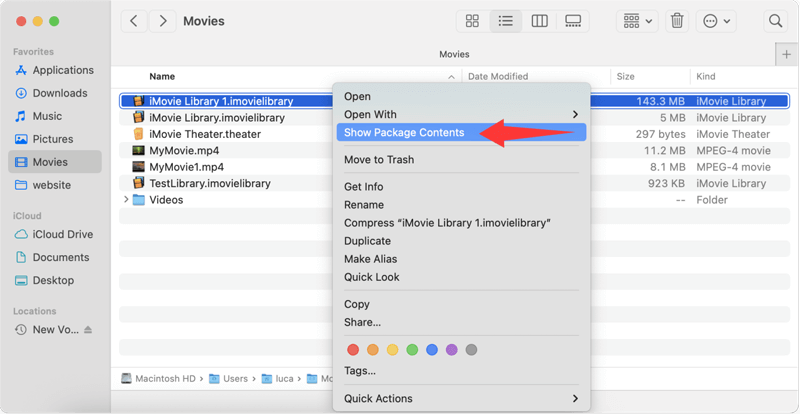Toggle list view mode
Image resolution: width=800 pixels, height=414 pixels.
(506, 21)
